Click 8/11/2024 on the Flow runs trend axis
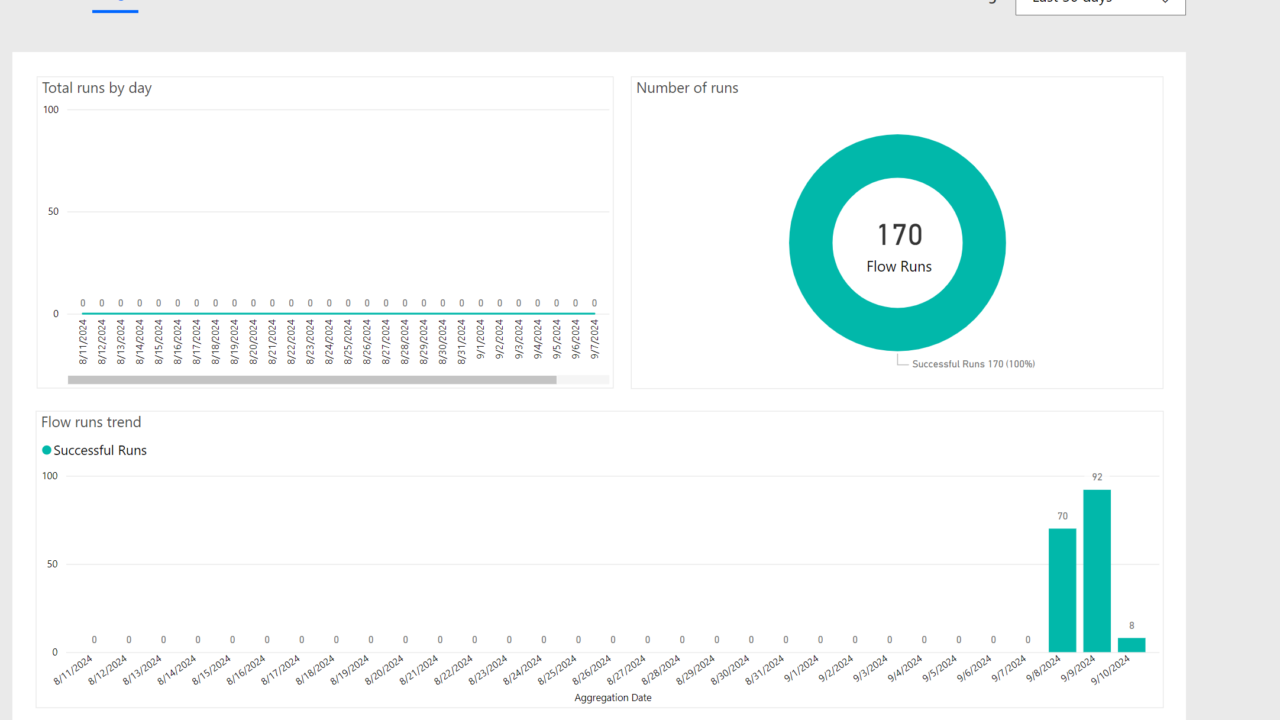The image size is (1280, 720). pyautogui.click(x=75, y=671)
